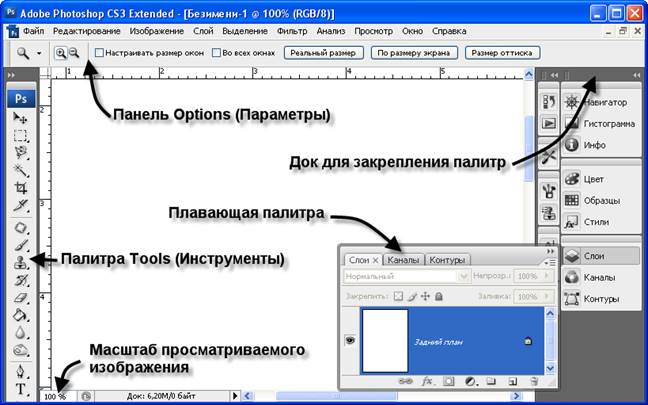Switch to the "Контуры" tab
Image resolution: width=648 pixels, height=405 pixels.
447,260
